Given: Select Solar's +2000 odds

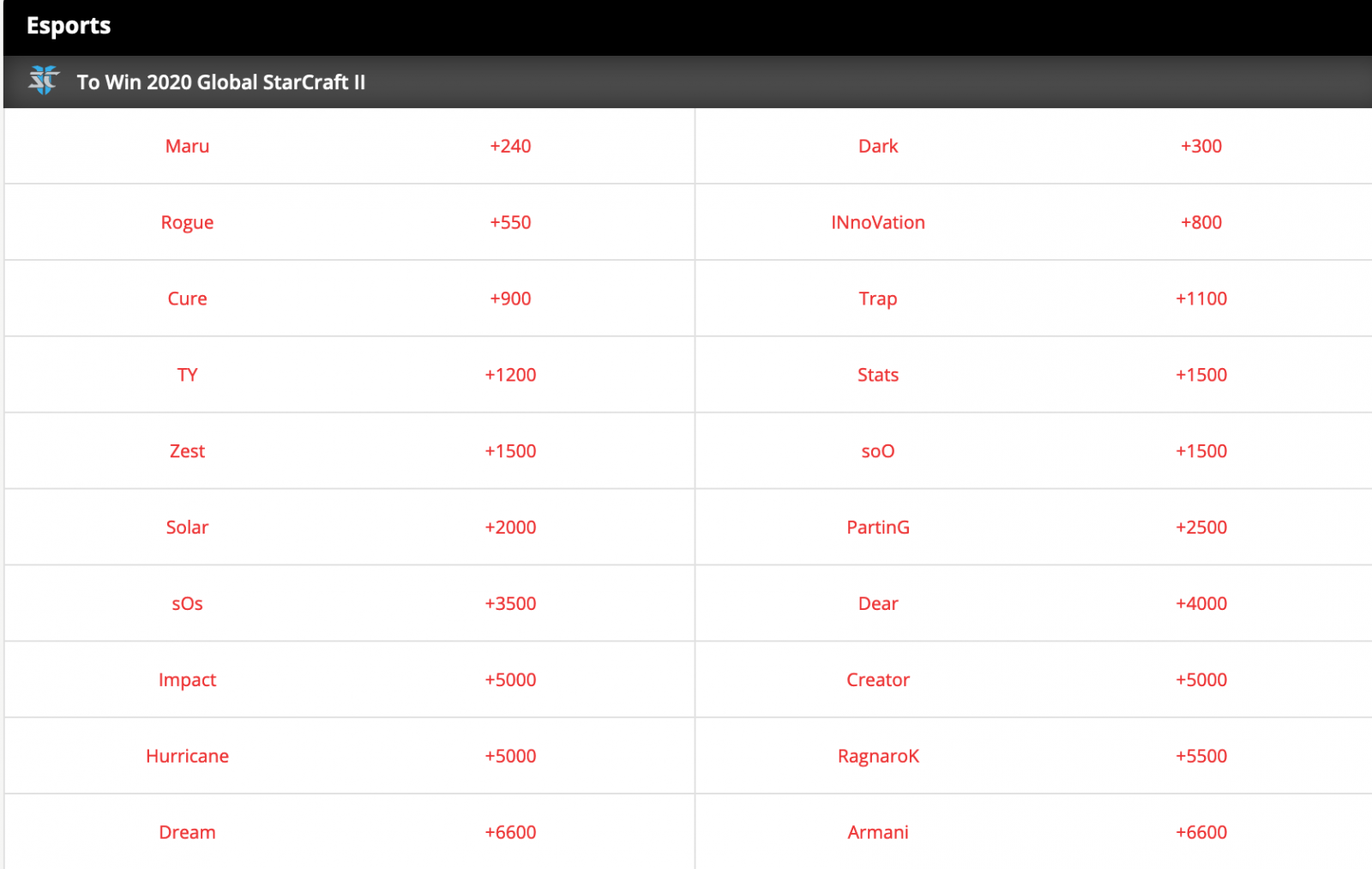Looking at the screenshot, I should pos(510,528).
